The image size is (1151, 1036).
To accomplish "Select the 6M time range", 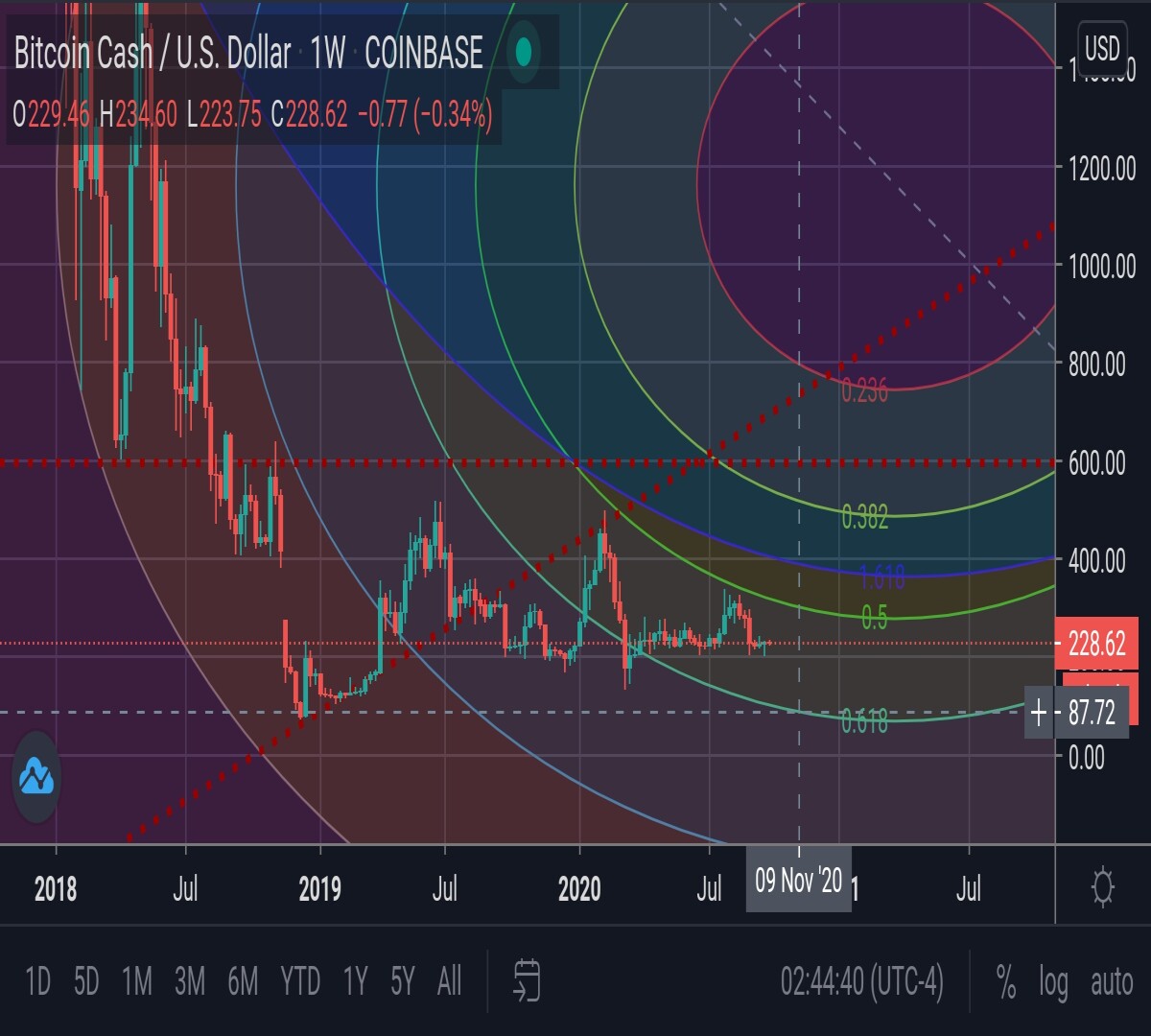I will click(243, 981).
